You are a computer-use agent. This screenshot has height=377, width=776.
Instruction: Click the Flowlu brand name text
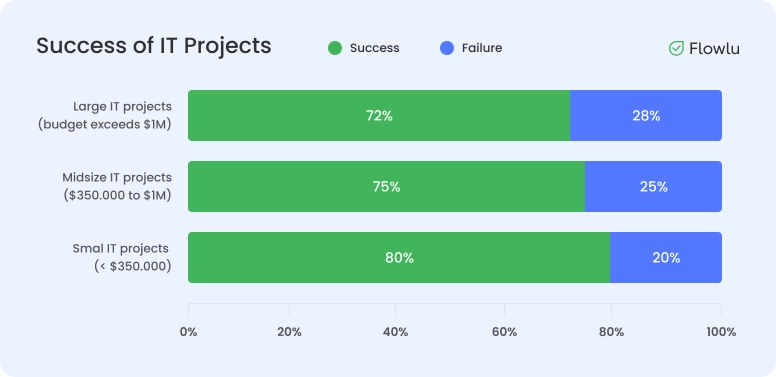point(715,48)
